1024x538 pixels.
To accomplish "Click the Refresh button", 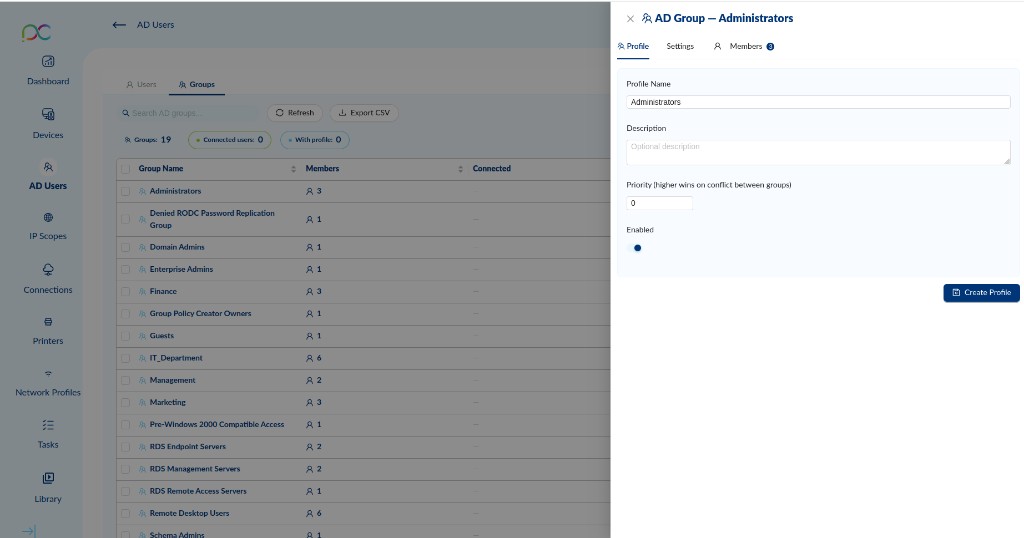I will (x=295, y=113).
